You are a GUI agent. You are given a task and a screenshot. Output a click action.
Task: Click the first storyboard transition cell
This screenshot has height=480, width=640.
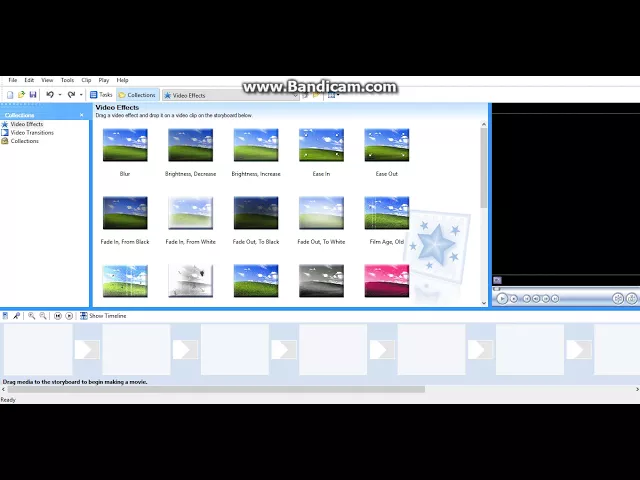pos(87,350)
